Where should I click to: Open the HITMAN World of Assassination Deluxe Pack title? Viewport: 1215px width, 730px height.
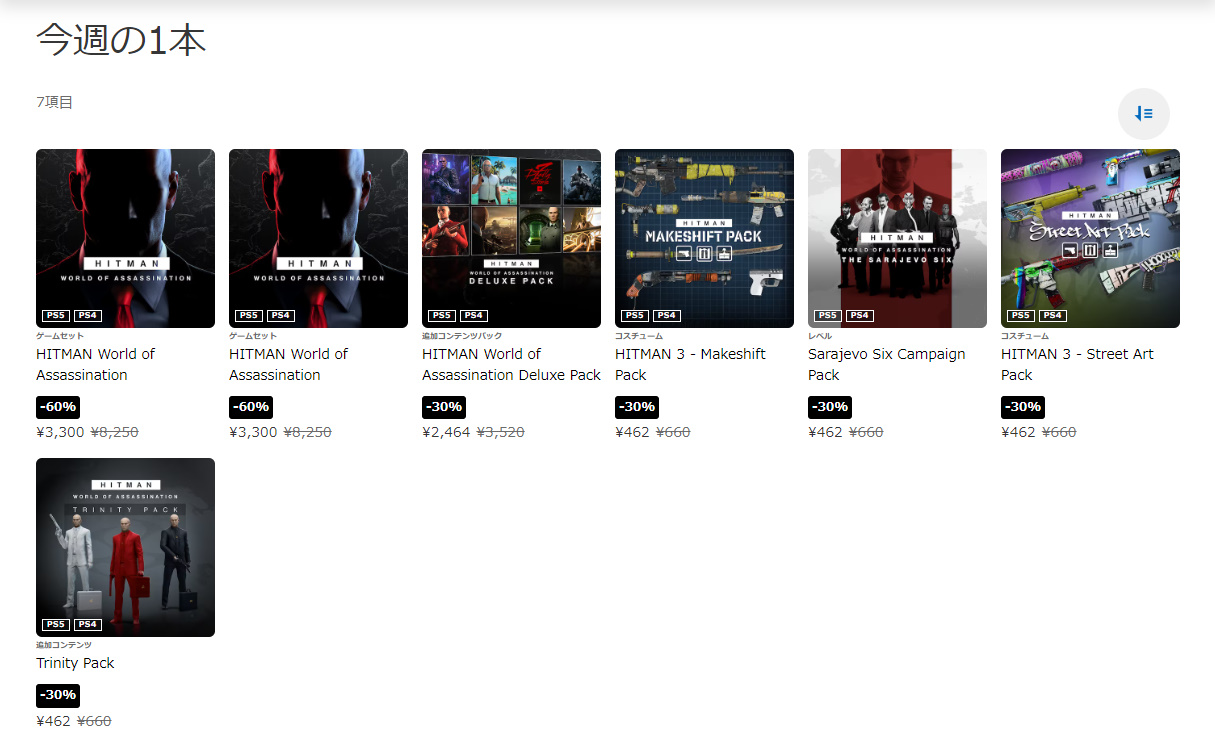point(511,364)
